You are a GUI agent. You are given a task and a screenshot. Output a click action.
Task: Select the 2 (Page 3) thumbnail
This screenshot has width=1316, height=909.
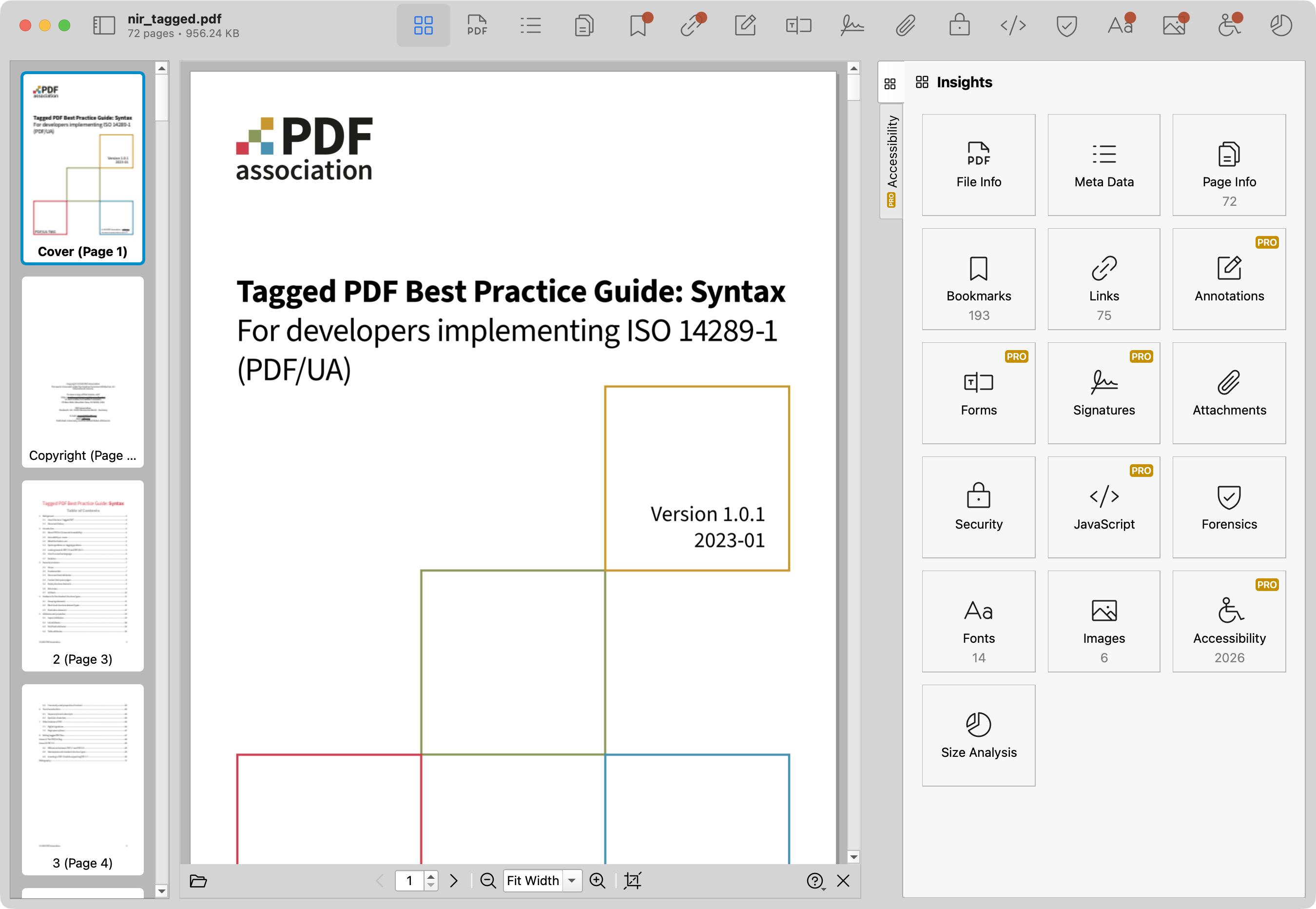click(82, 576)
